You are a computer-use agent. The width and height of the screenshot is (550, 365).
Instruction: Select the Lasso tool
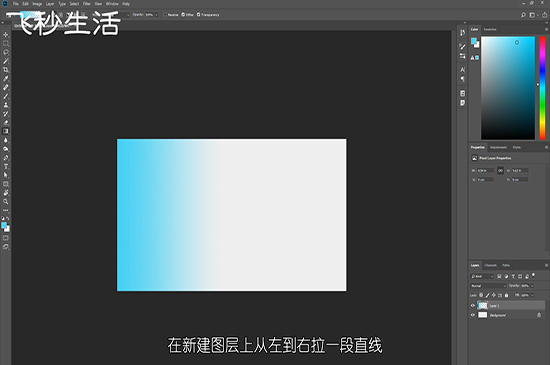pyautogui.click(x=6, y=52)
